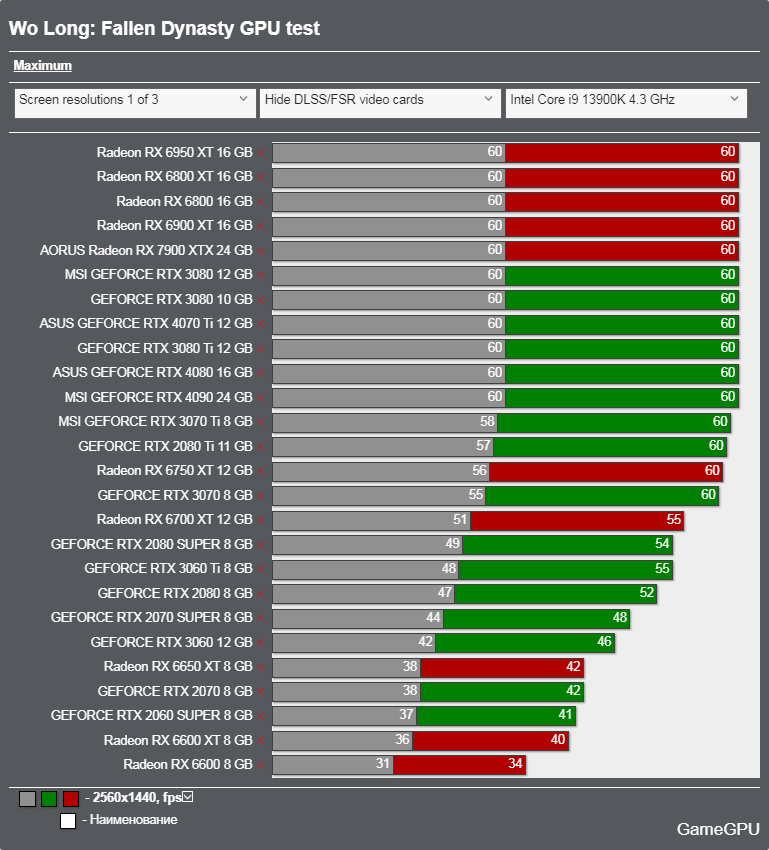Click red bar for Radeon RX 6650 XT
The image size is (769, 850).
[502, 667]
